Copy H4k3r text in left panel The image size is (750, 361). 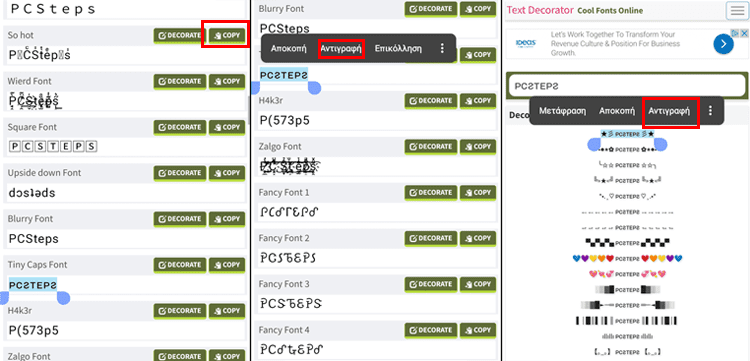[227, 311]
